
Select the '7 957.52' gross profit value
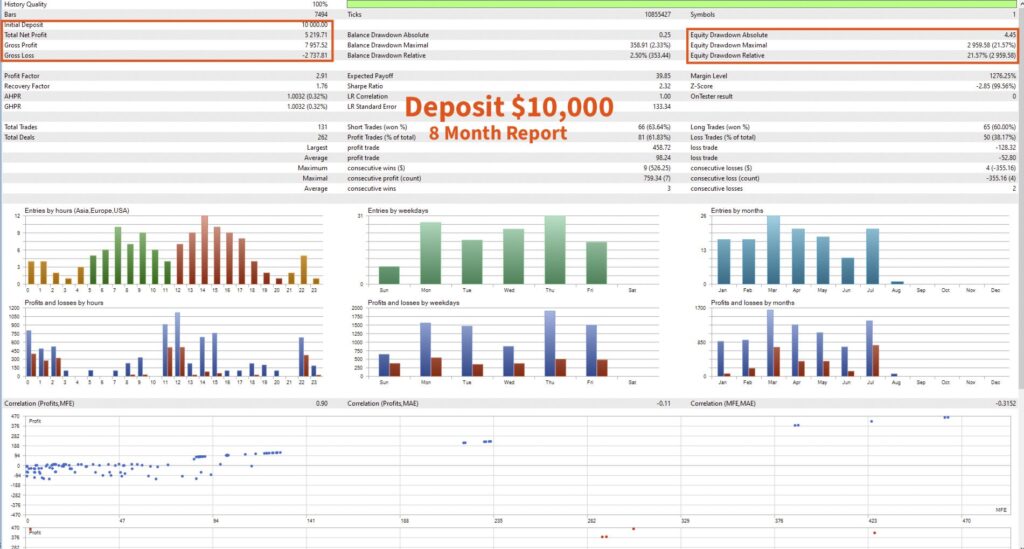pos(316,46)
